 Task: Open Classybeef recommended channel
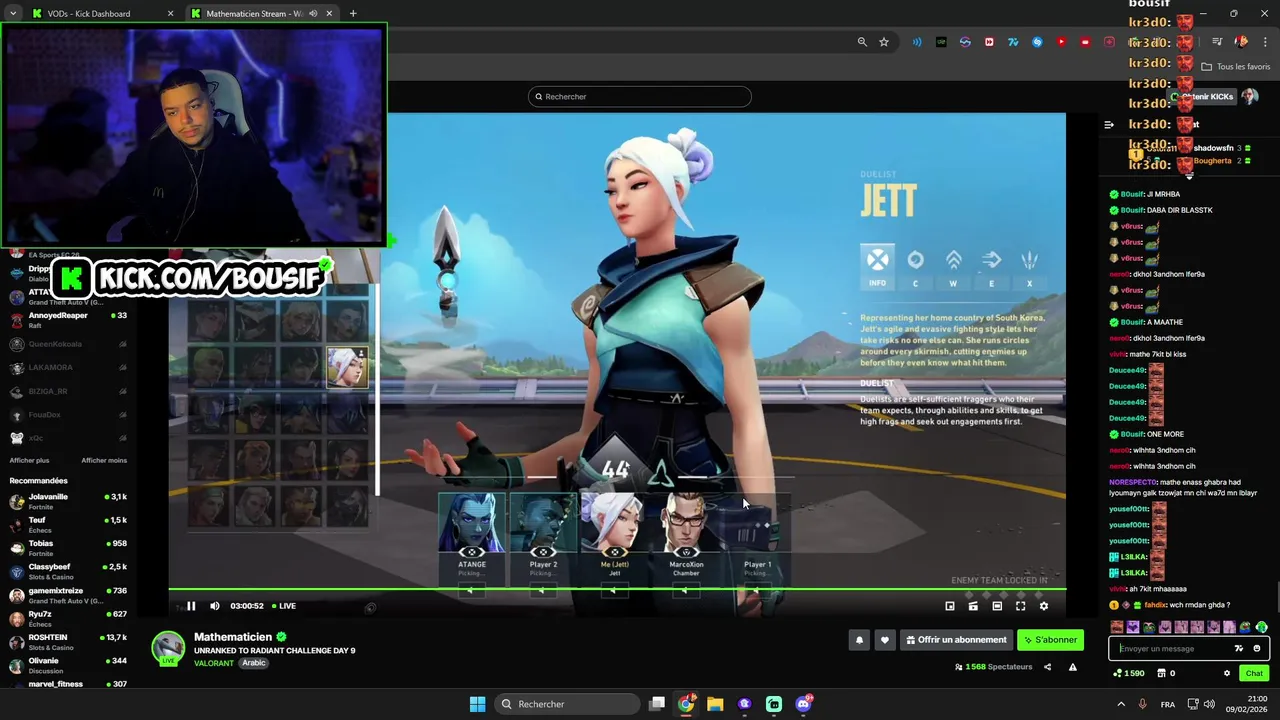pyautogui.click(x=68, y=571)
